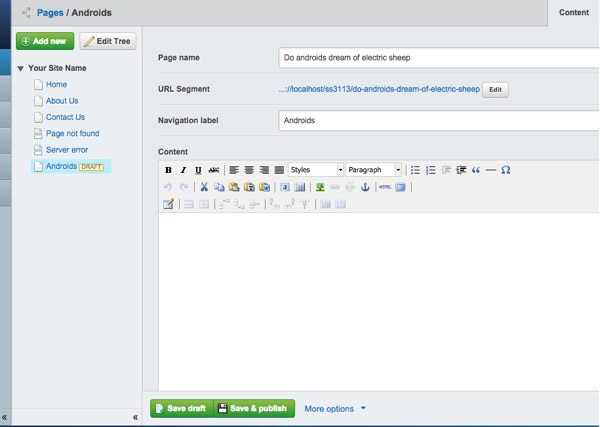Click the cut scissors icon
Viewport: 600px width, 427px height.
(x=204, y=187)
